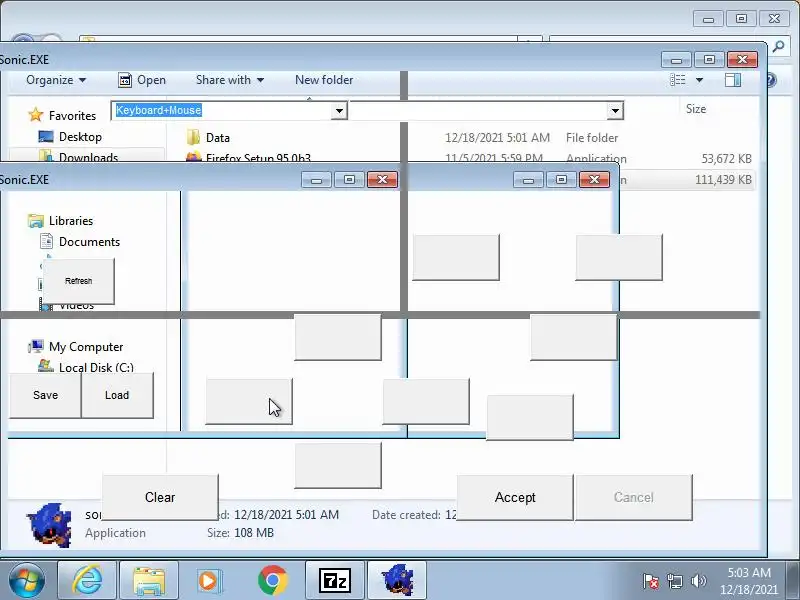The height and width of the screenshot is (600, 800).
Task: Expand the empty second combo box arrow
Action: click(x=615, y=111)
